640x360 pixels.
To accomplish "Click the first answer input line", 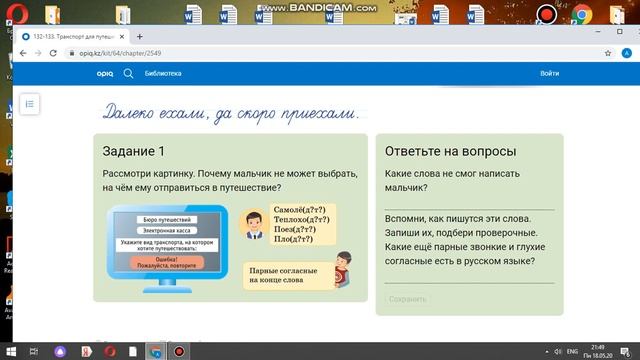I will coord(469,204).
